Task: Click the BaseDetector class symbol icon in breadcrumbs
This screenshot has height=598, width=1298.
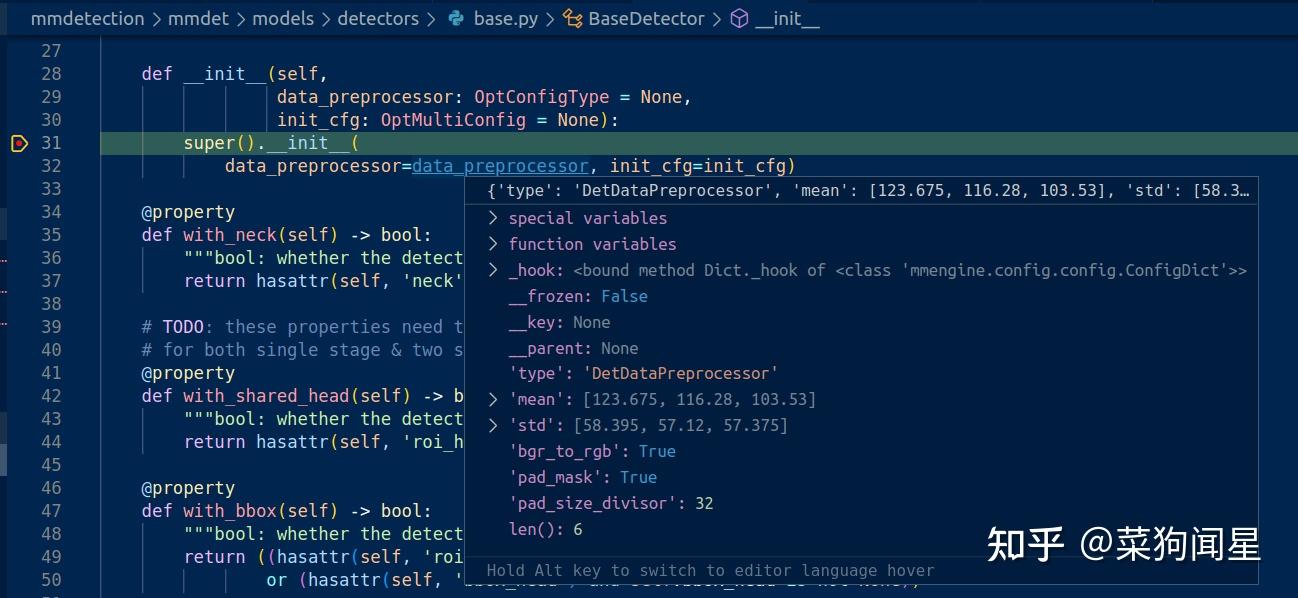Action: pyautogui.click(x=573, y=18)
